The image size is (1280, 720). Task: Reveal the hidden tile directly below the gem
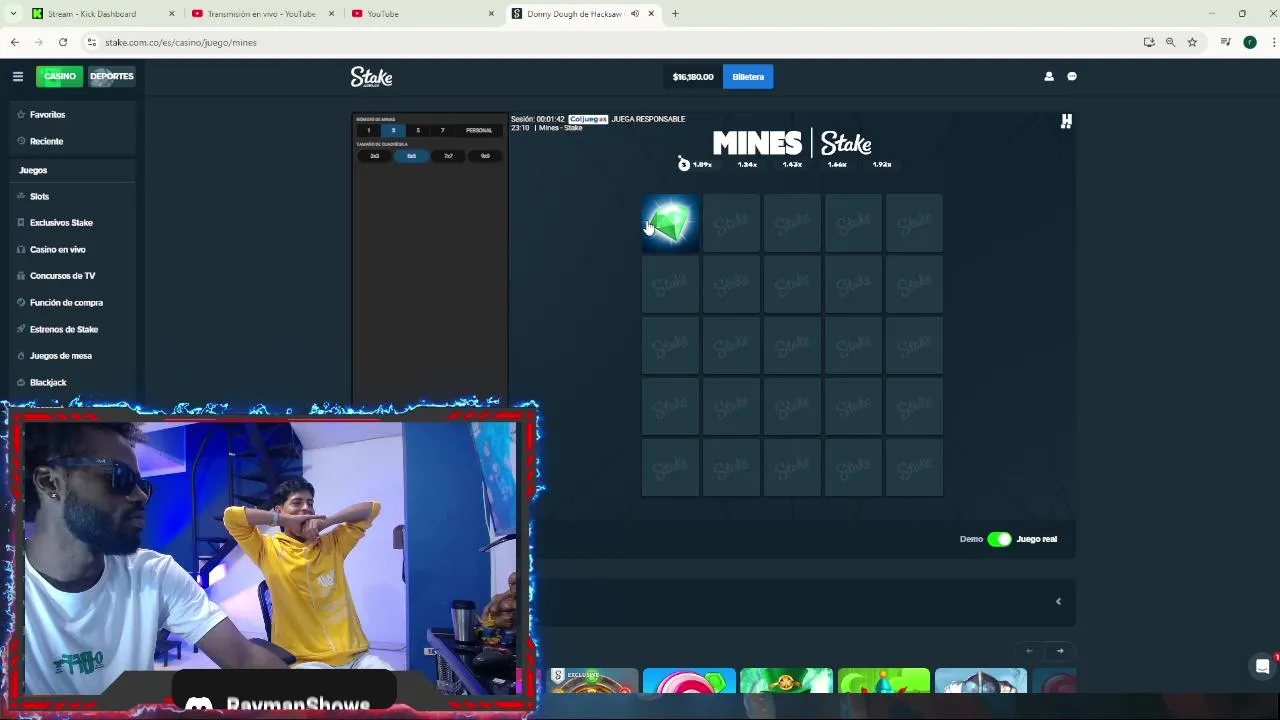pyautogui.click(x=670, y=284)
